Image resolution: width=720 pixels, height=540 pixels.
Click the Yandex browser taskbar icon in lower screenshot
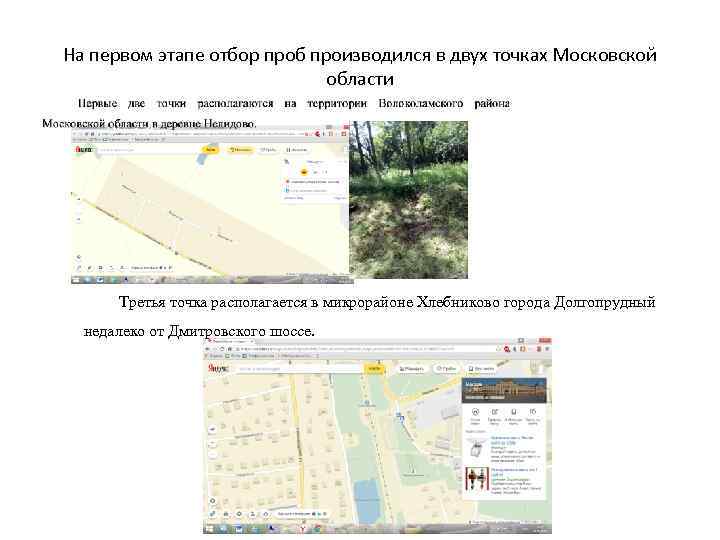303,529
